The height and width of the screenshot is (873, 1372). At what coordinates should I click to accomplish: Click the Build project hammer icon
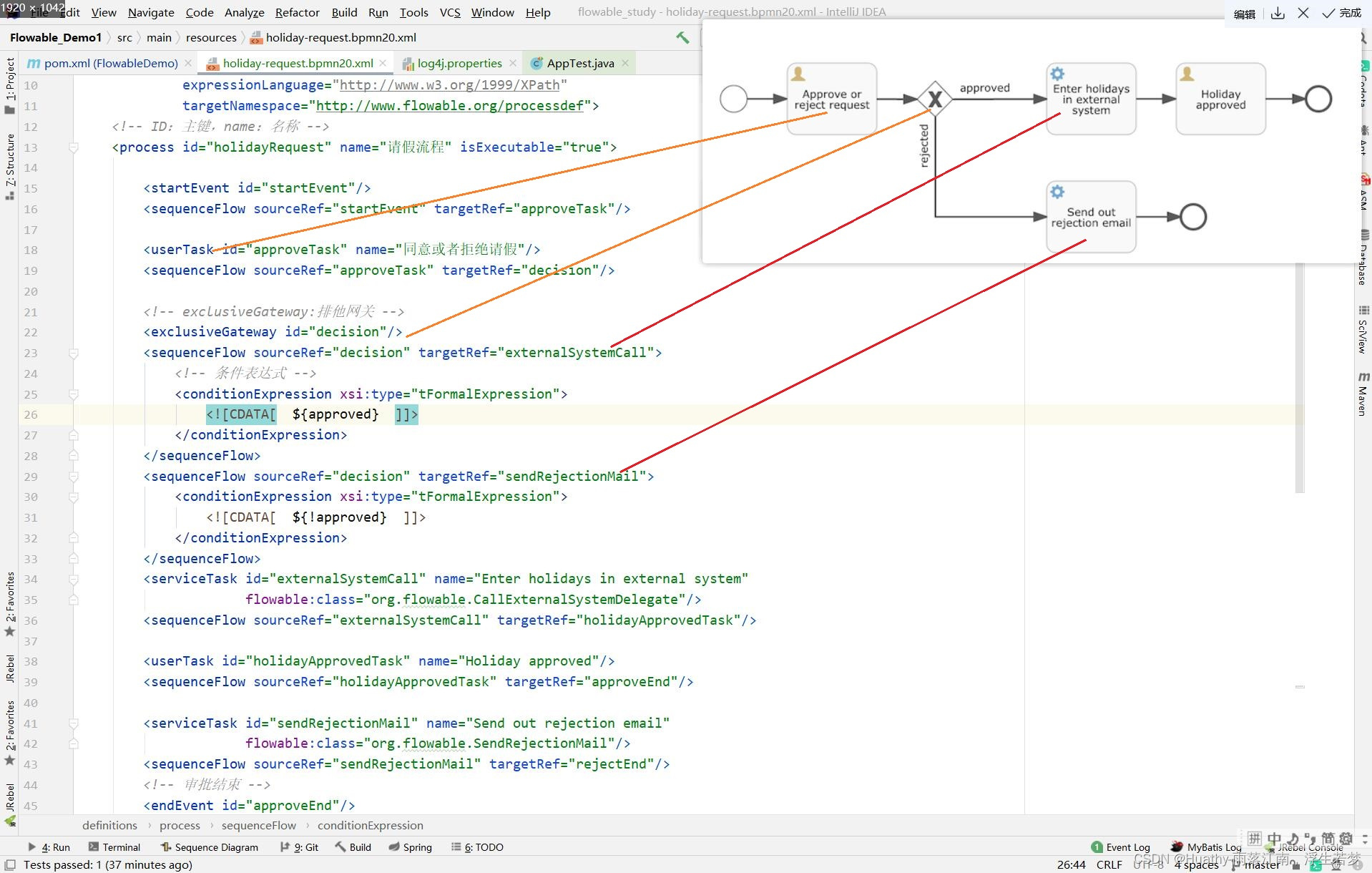pyautogui.click(x=682, y=37)
